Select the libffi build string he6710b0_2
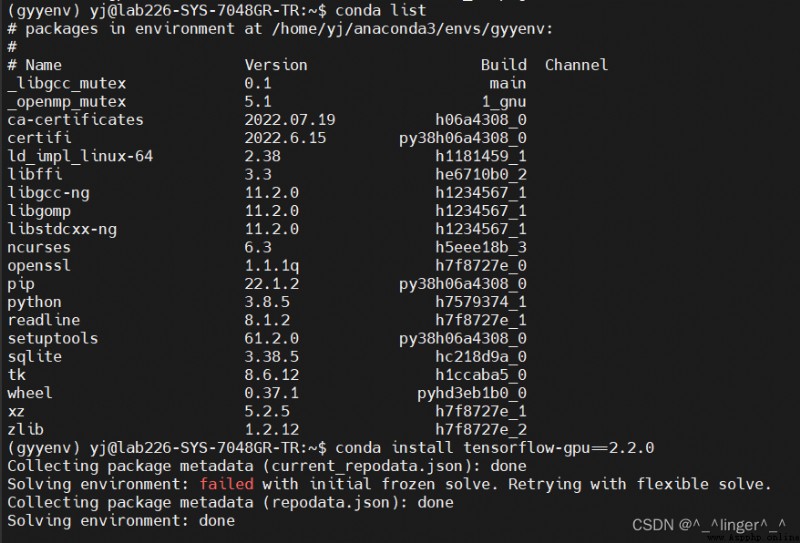The image size is (800, 543). click(481, 175)
